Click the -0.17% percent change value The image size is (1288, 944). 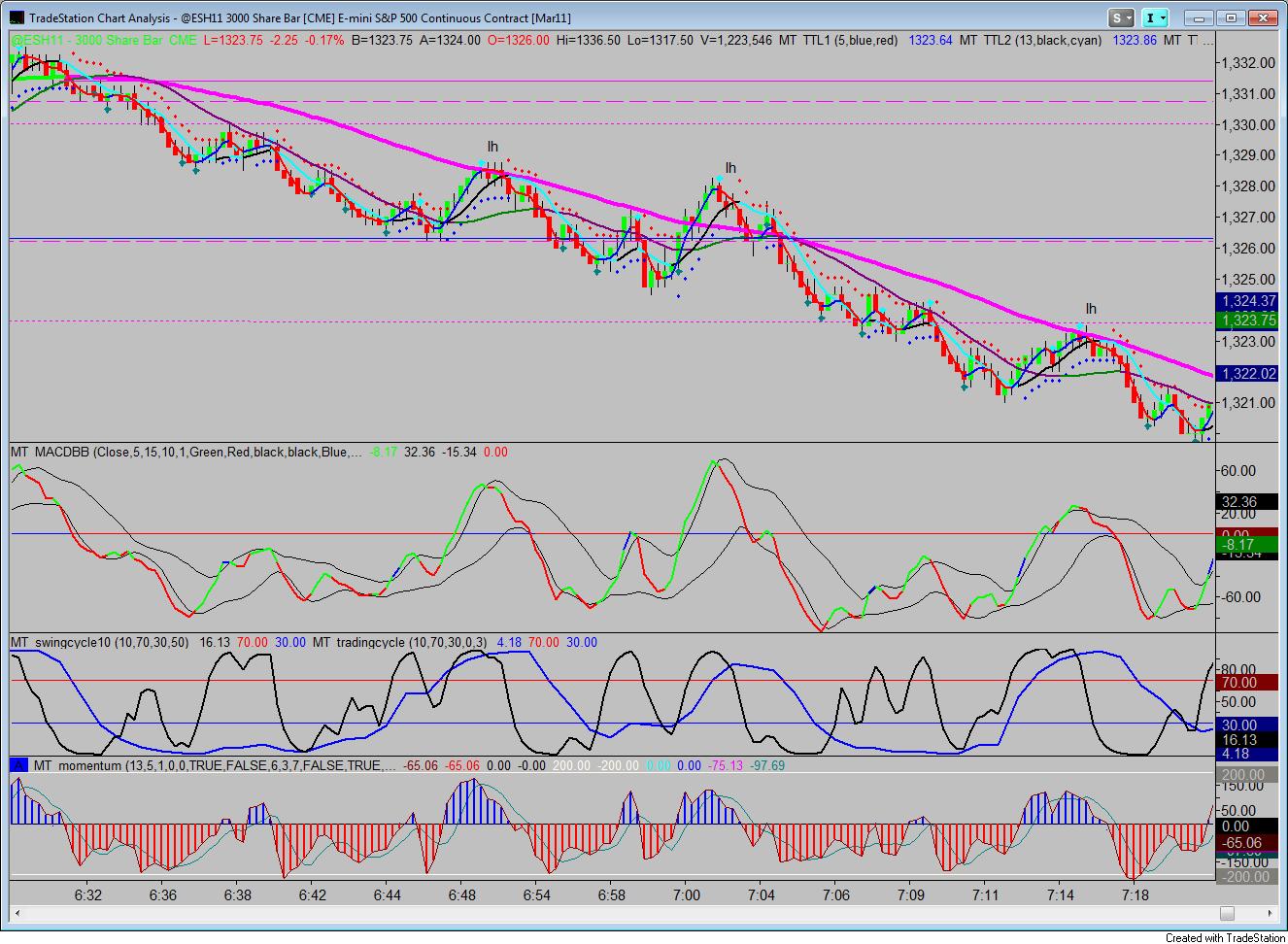(324, 40)
